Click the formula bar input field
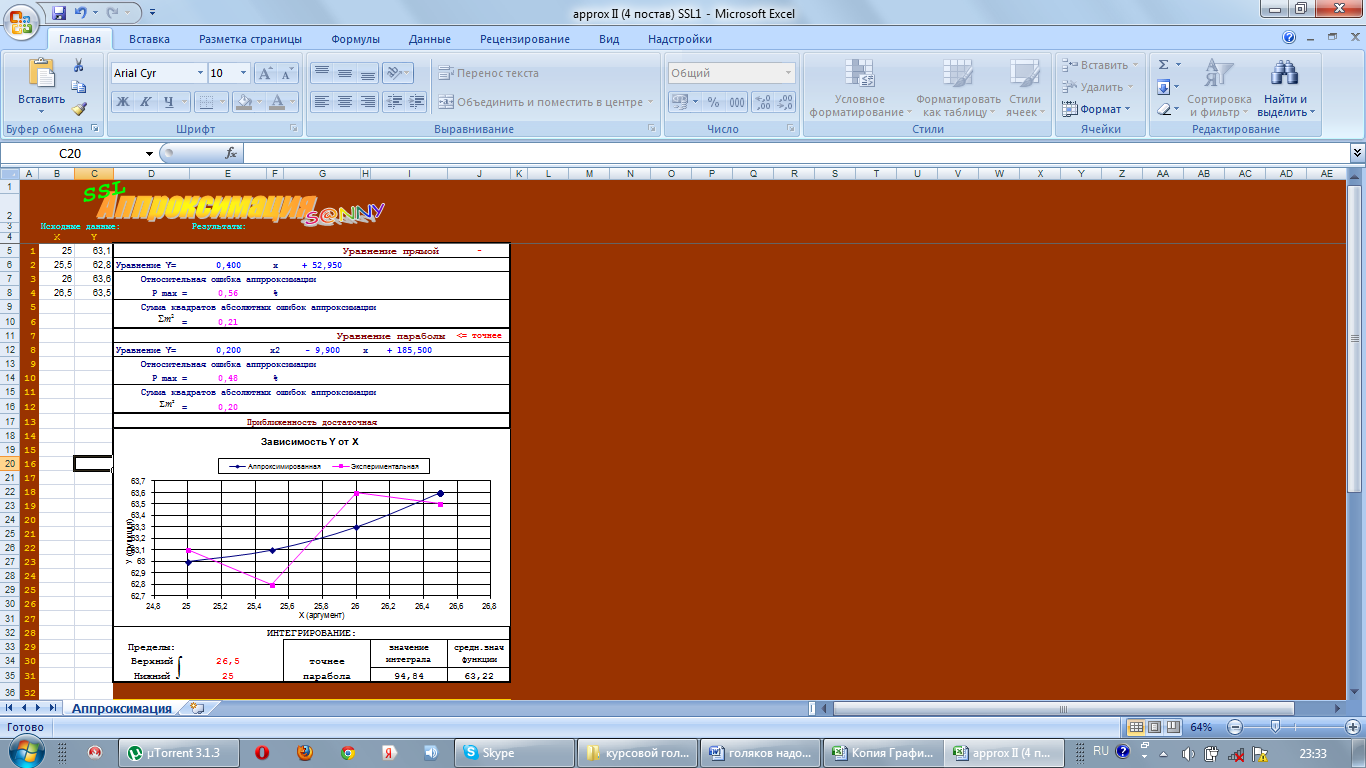The width and height of the screenshot is (1366, 768). pyautogui.click(x=795, y=153)
